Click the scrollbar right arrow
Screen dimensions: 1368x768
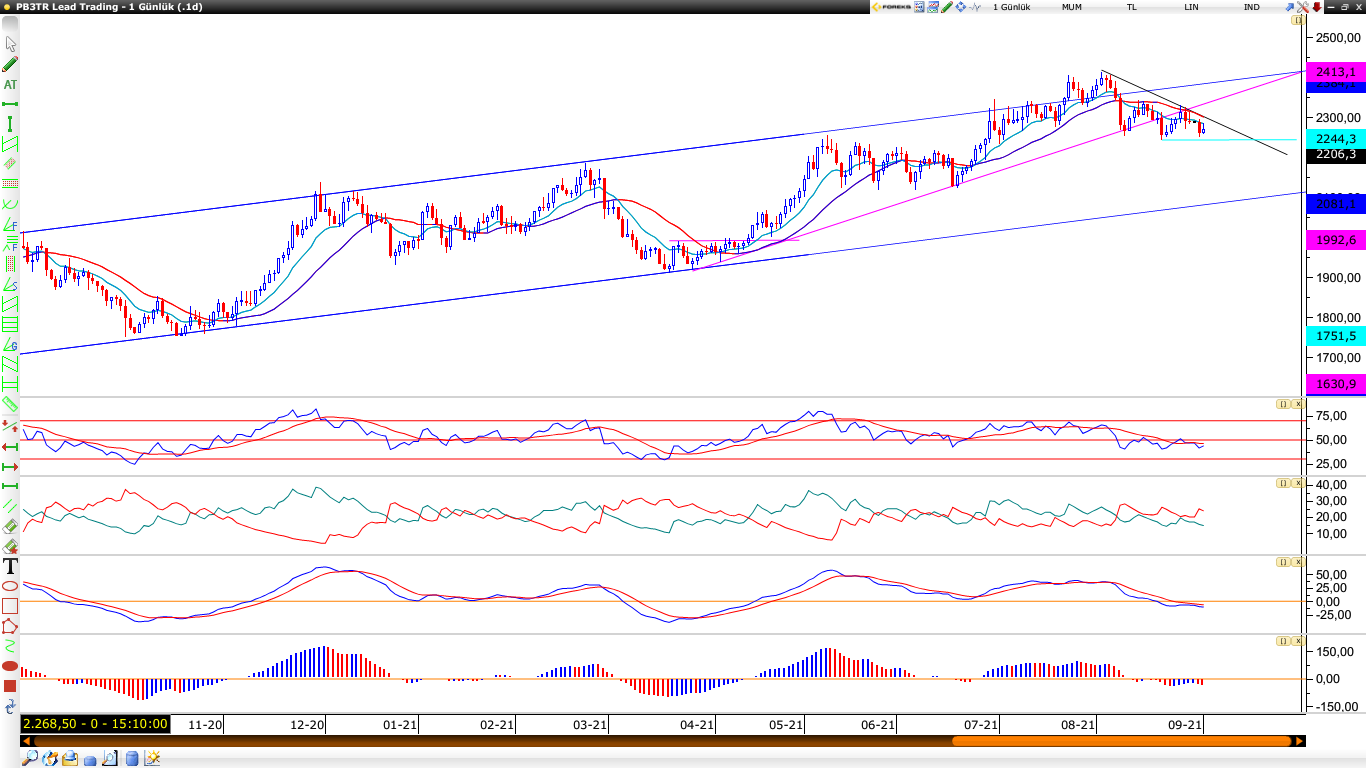(x=1300, y=741)
